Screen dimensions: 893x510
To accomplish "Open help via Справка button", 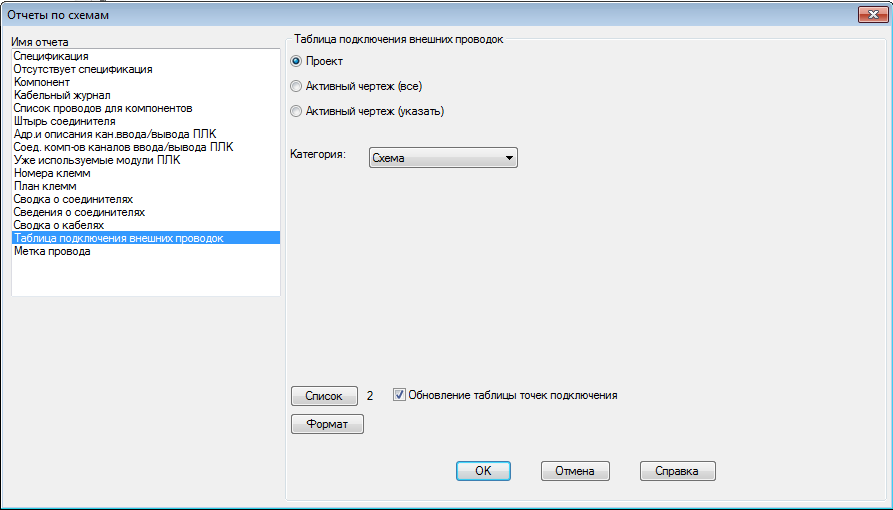I will pyautogui.click(x=677, y=471).
